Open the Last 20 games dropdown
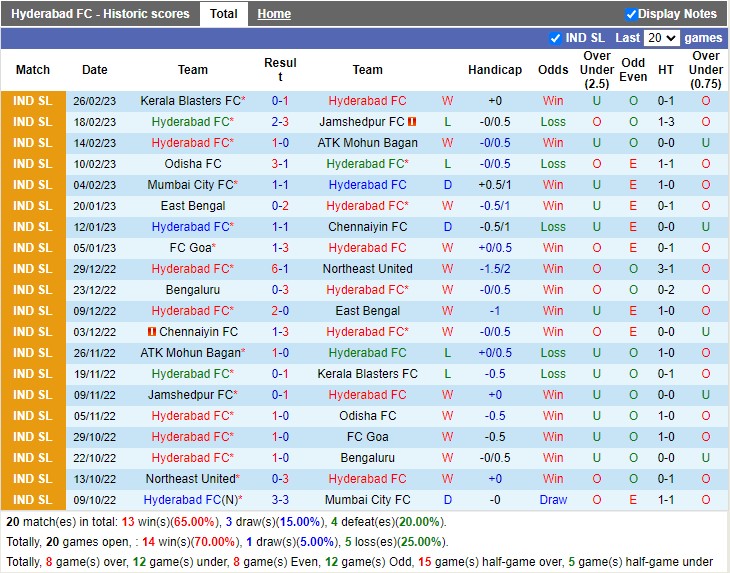This screenshot has height=573, width=730. (x=661, y=38)
